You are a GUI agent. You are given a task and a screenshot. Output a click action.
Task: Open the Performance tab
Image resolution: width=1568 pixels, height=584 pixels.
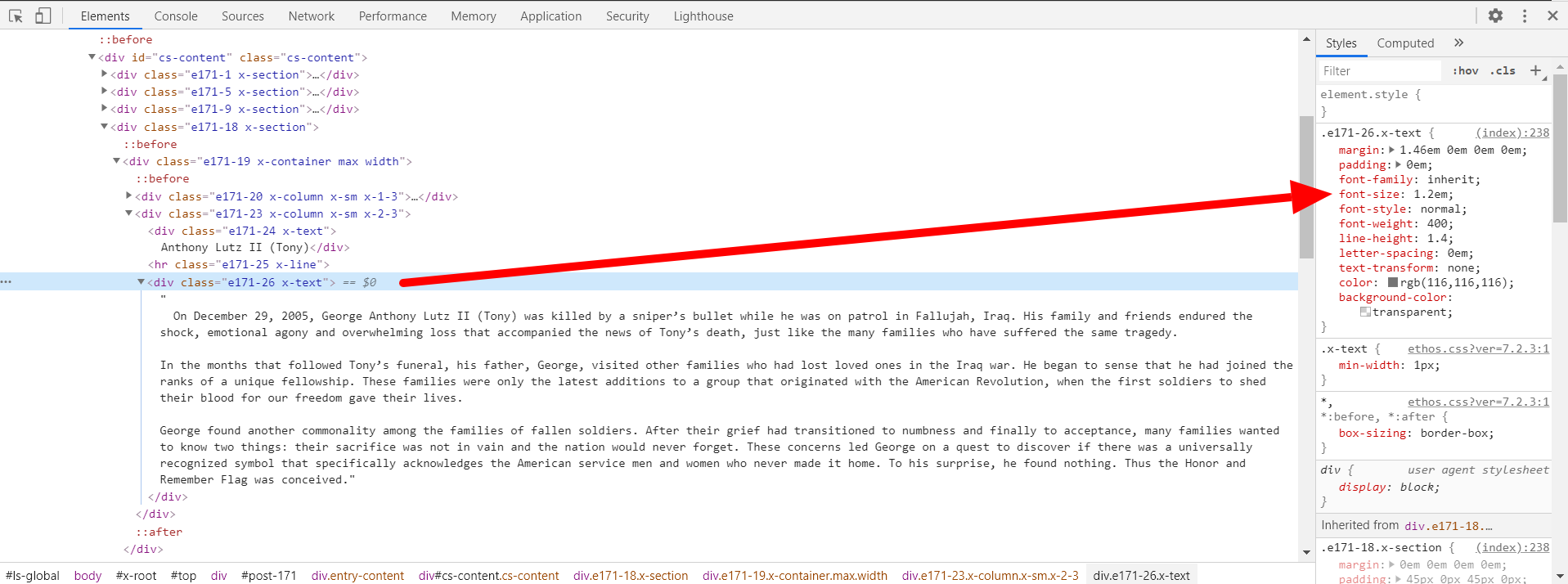tap(393, 16)
